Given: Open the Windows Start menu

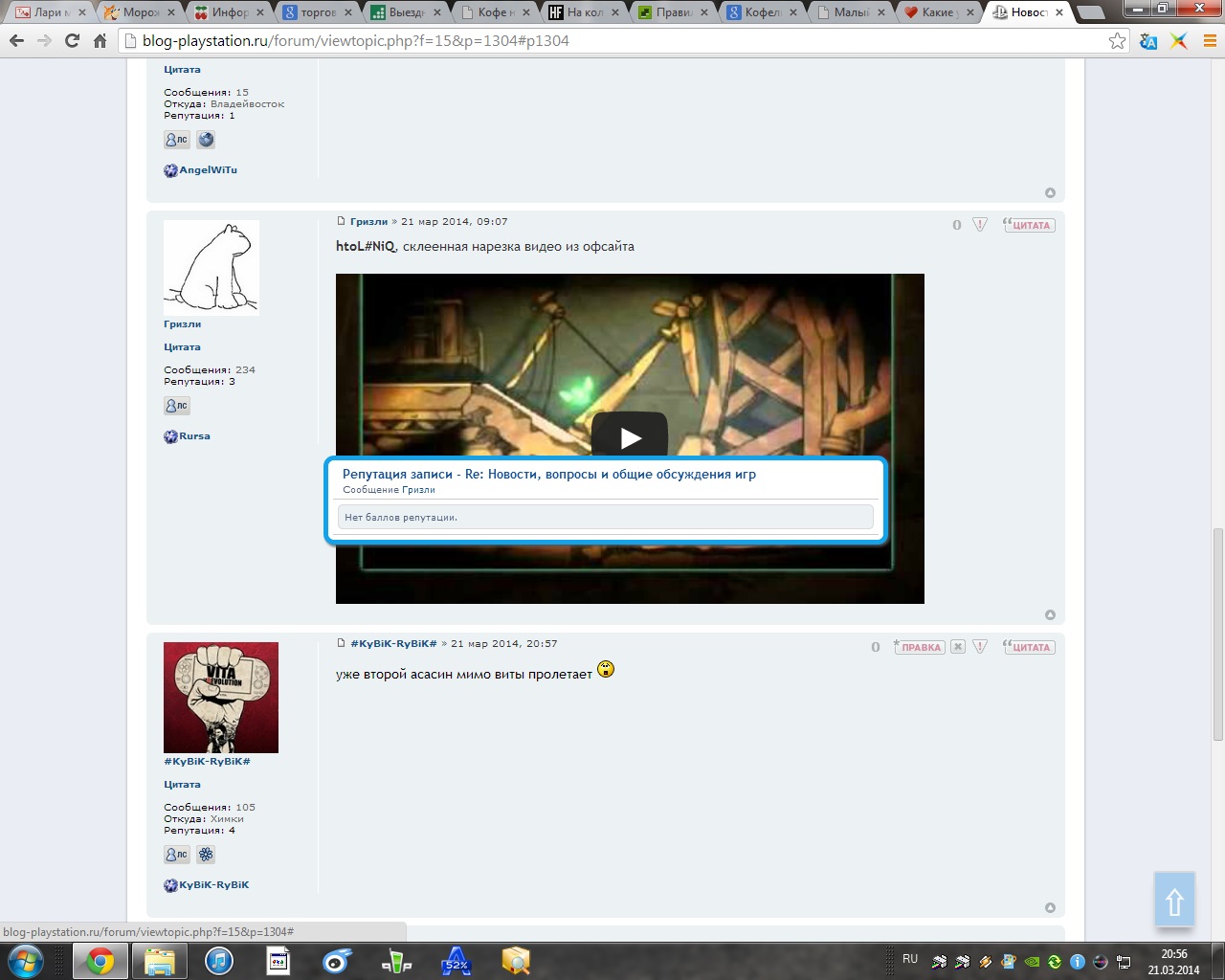Looking at the screenshot, I should pyautogui.click(x=25, y=961).
